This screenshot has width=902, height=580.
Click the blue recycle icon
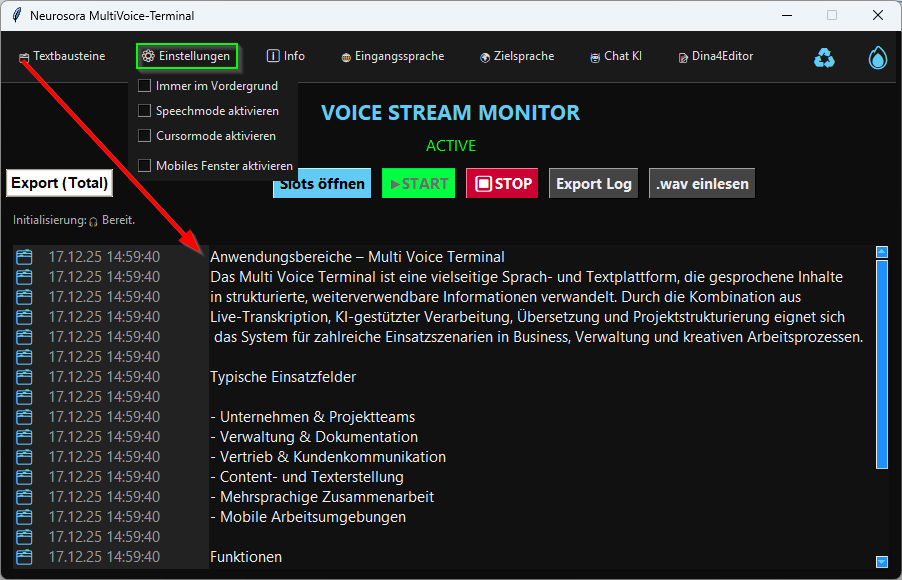tap(824, 58)
